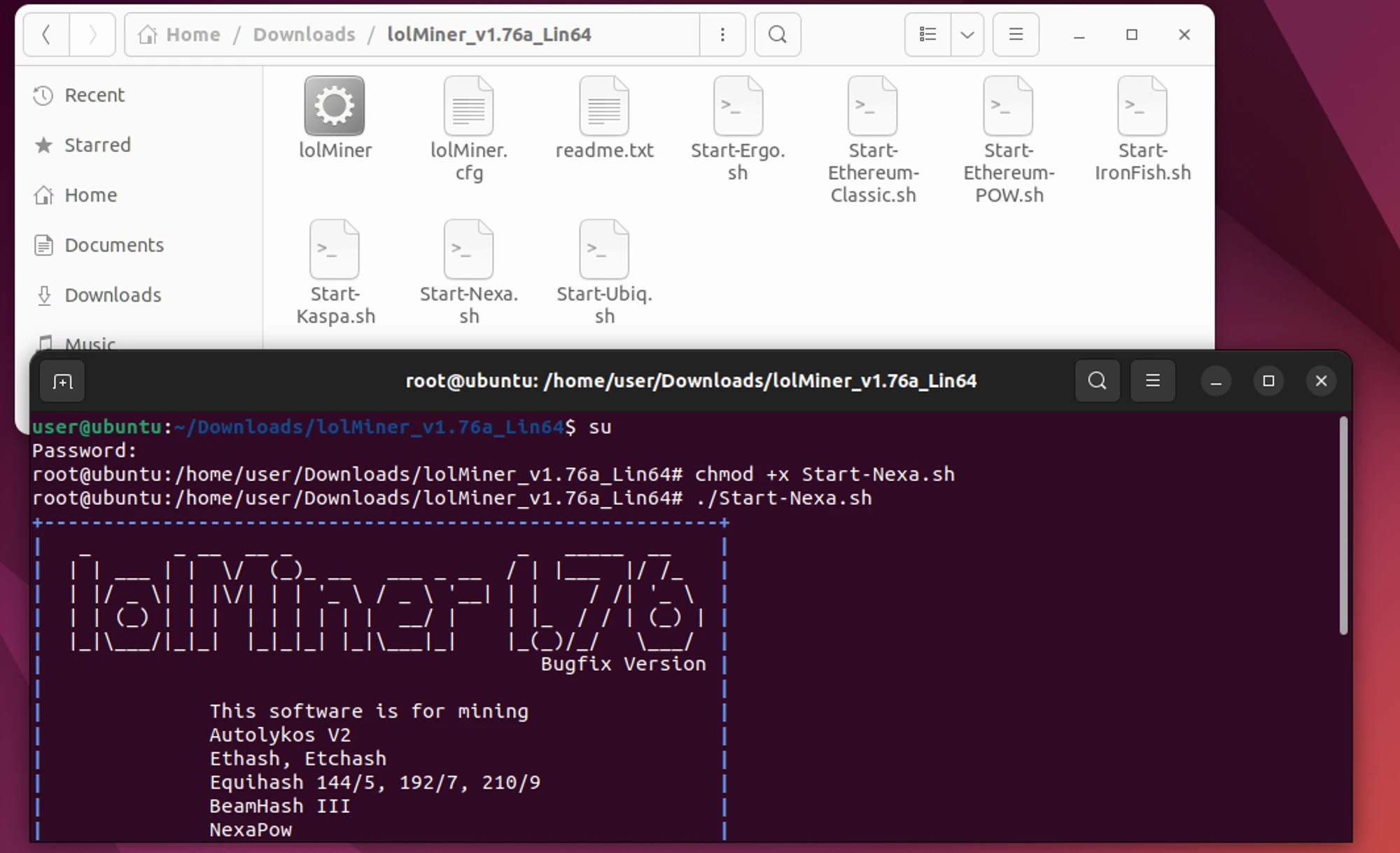Toggle list view in file manager
1400x853 pixels.
pyautogui.click(x=927, y=34)
